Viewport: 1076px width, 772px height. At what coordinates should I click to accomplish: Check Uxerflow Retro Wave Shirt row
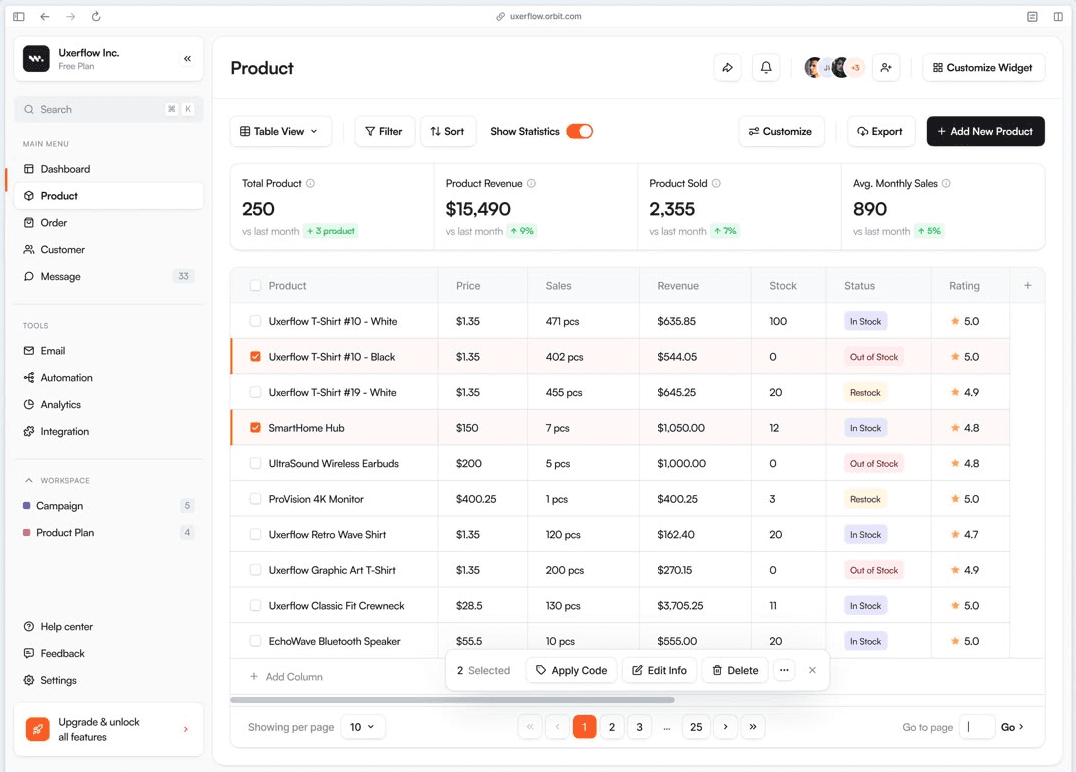(255, 535)
